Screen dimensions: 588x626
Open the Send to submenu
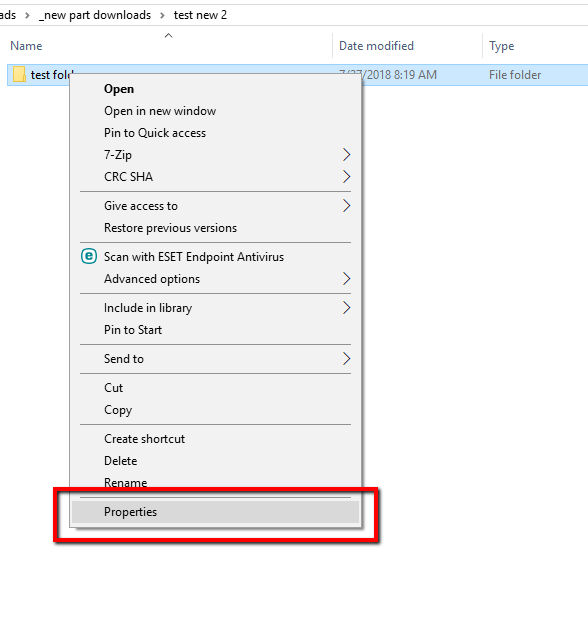pos(216,359)
